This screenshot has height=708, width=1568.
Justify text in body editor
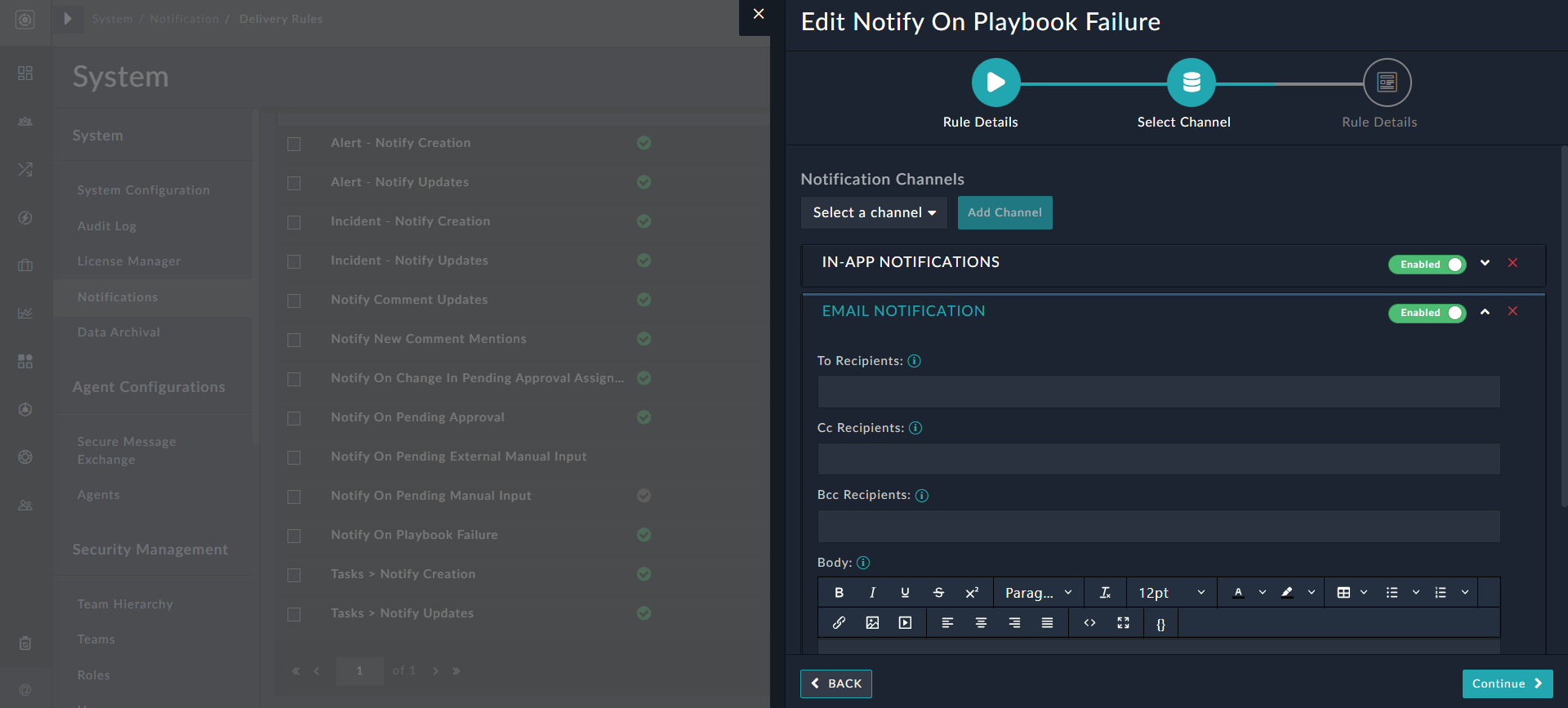[1047, 623]
